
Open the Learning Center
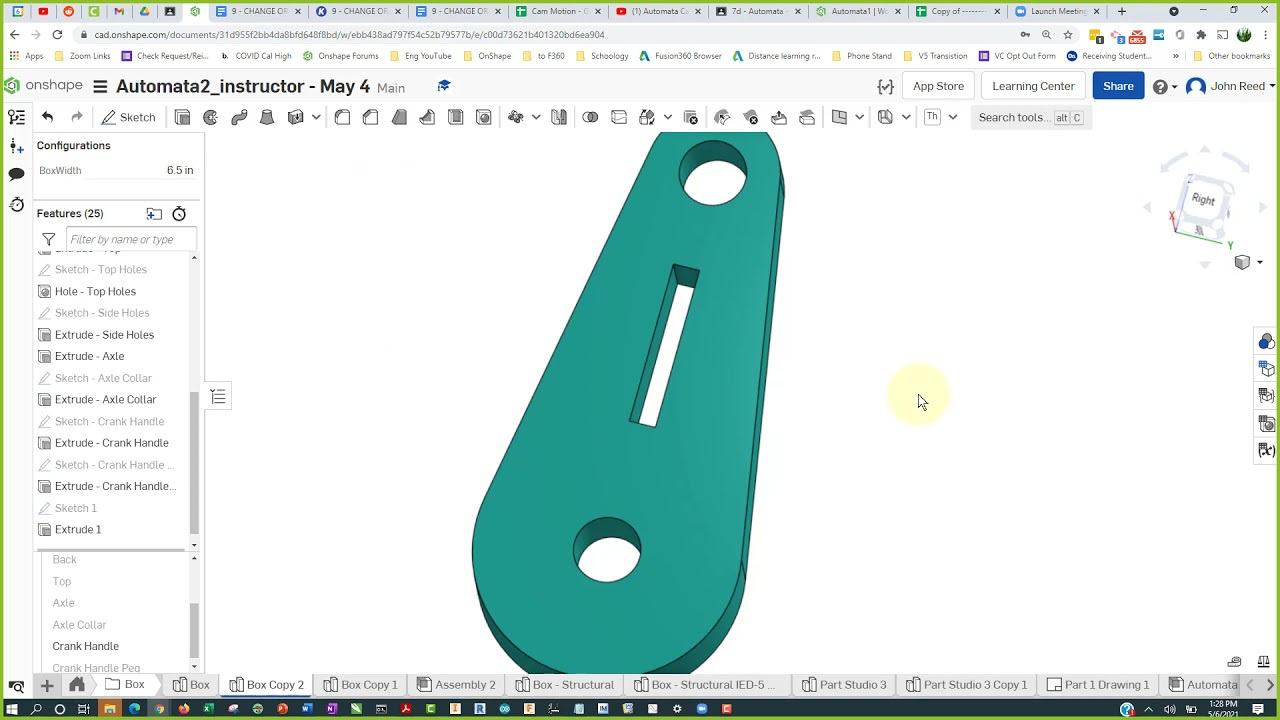tap(1033, 86)
